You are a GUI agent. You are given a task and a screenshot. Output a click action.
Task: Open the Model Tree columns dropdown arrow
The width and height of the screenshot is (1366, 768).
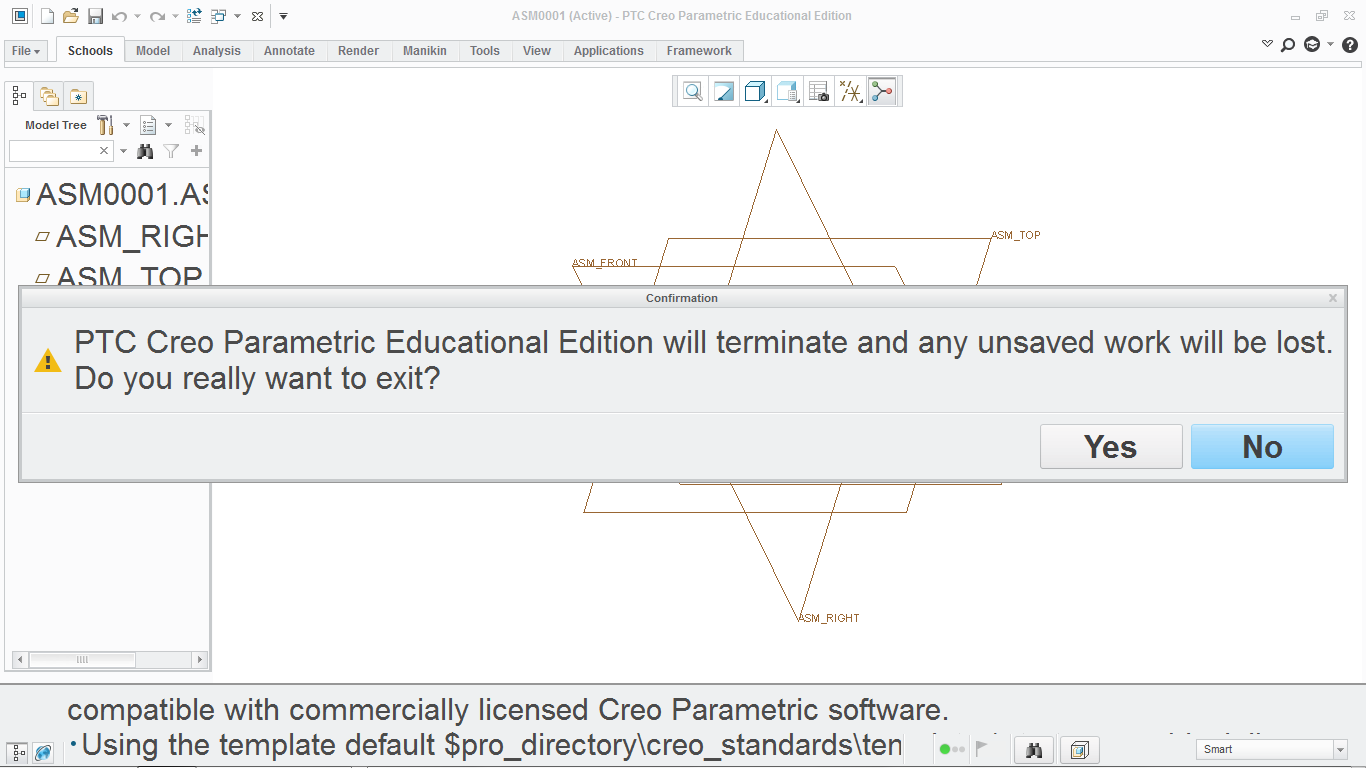click(x=168, y=124)
